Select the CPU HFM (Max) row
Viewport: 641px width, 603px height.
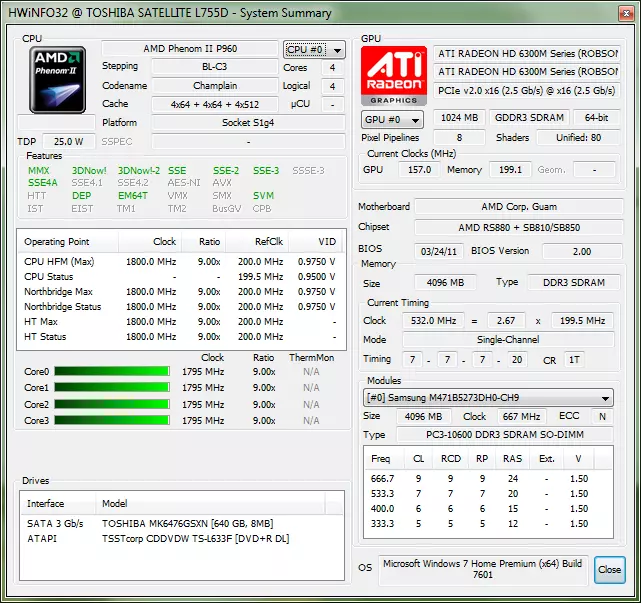tap(181, 262)
